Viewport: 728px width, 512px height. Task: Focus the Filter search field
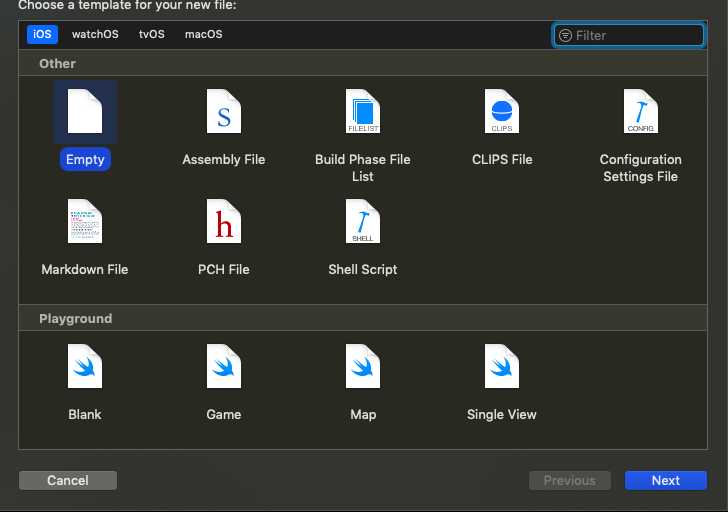[x=637, y=35]
